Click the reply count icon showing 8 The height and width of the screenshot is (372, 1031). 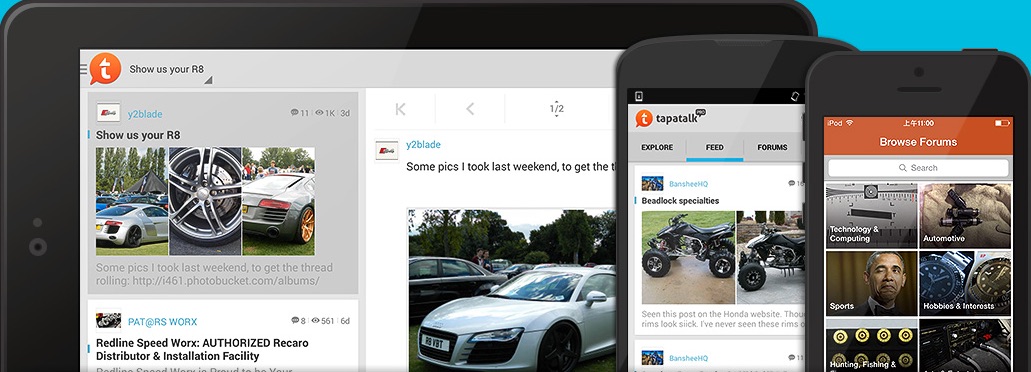(295, 321)
